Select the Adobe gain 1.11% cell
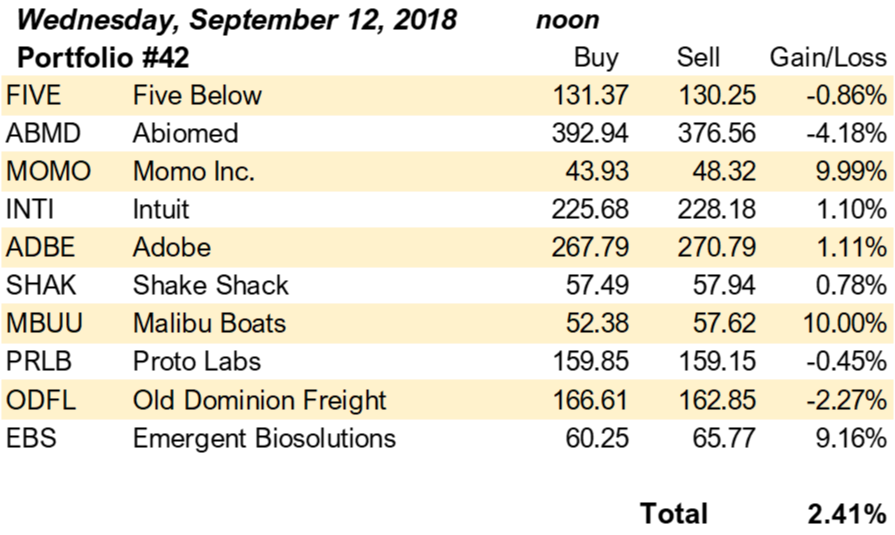The image size is (895, 535). tap(851, 247)
